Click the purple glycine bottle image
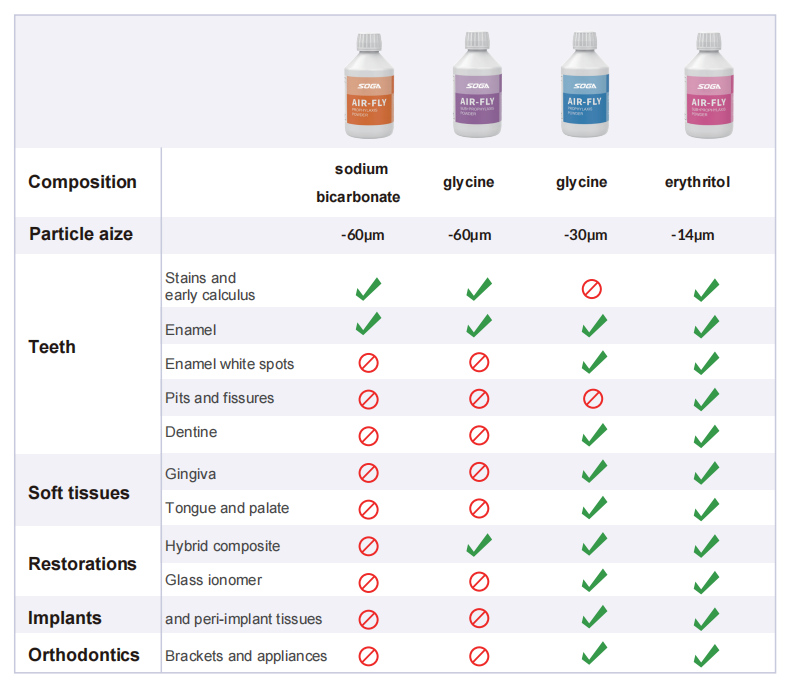Image resolution: width=793 pixels, height=685 pixels. pos(477,84)
